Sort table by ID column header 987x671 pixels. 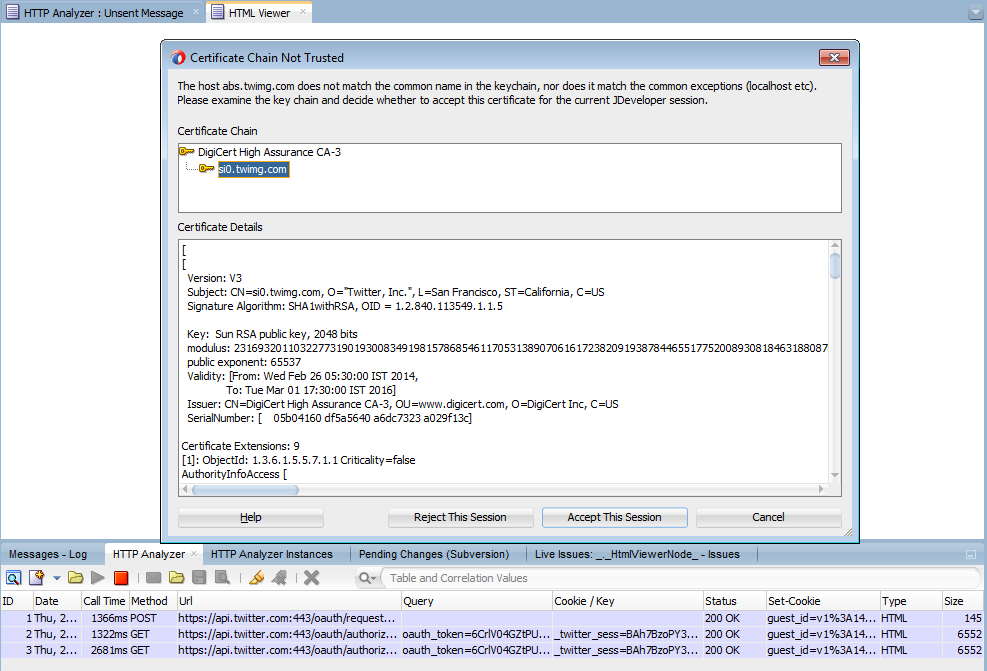click(x=16, y=601)
